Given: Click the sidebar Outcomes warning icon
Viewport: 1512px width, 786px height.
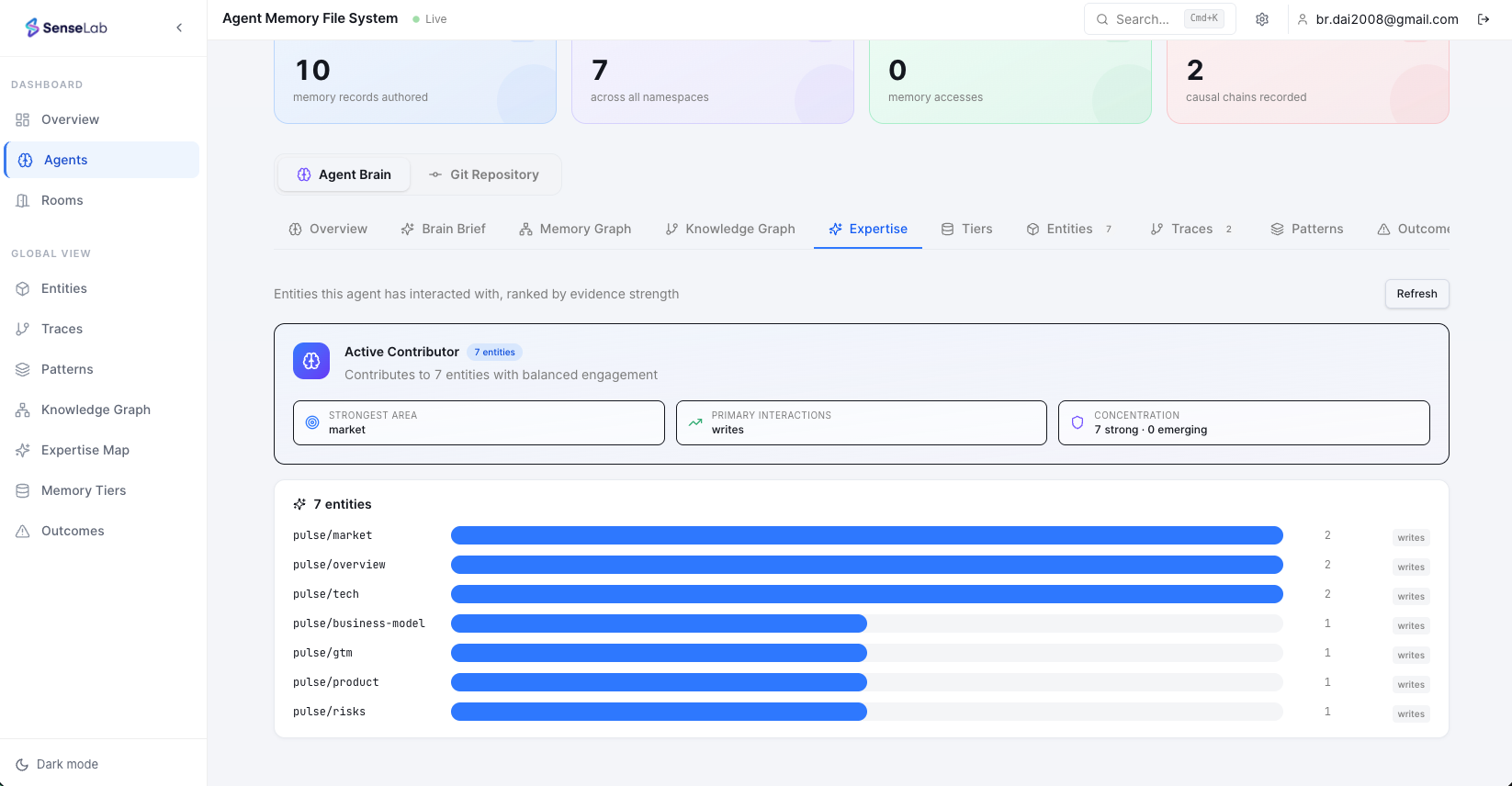Looking at the screenshot, I should click(23, 531).
